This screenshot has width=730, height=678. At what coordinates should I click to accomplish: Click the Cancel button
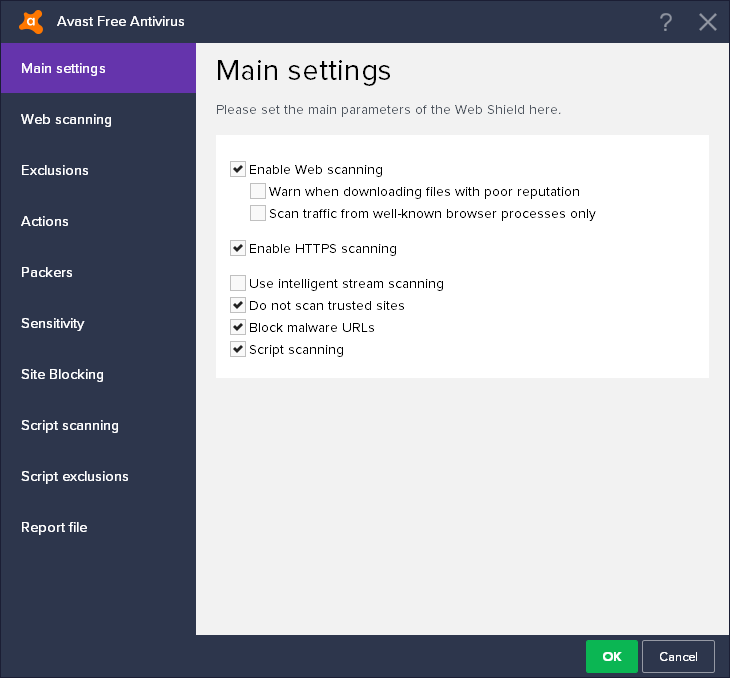[678, 656]
